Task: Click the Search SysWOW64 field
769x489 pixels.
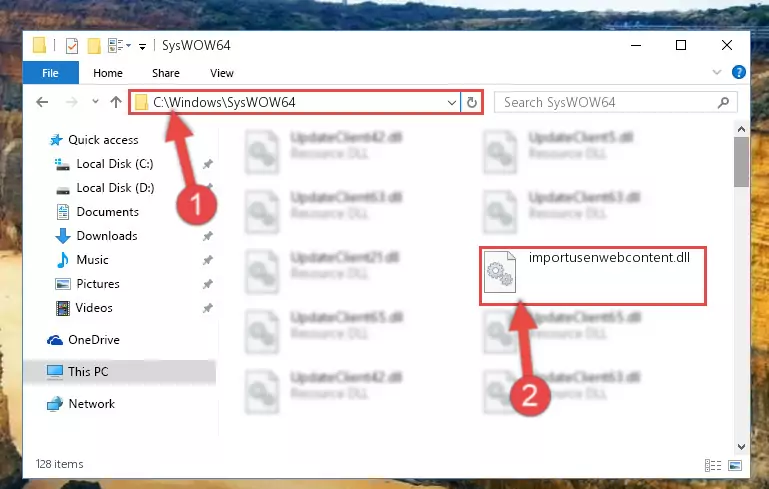Action: click(x=615, y=102)
